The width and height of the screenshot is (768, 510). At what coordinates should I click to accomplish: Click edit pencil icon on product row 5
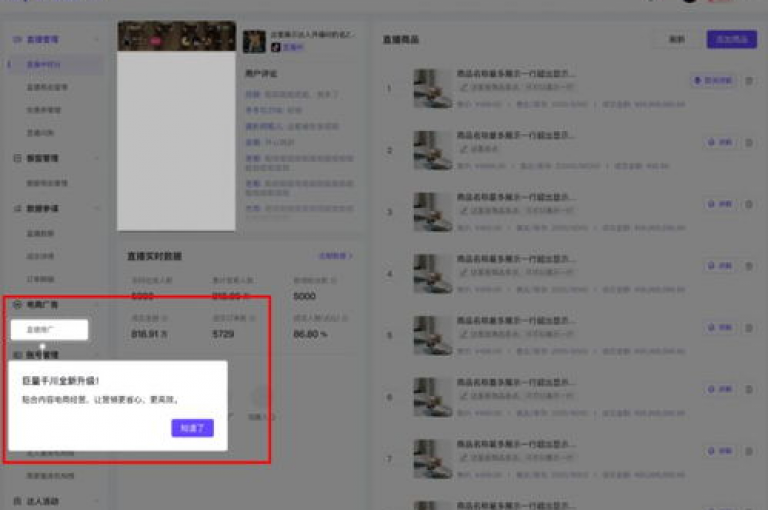pyautogui.click(x=463, y=334)
